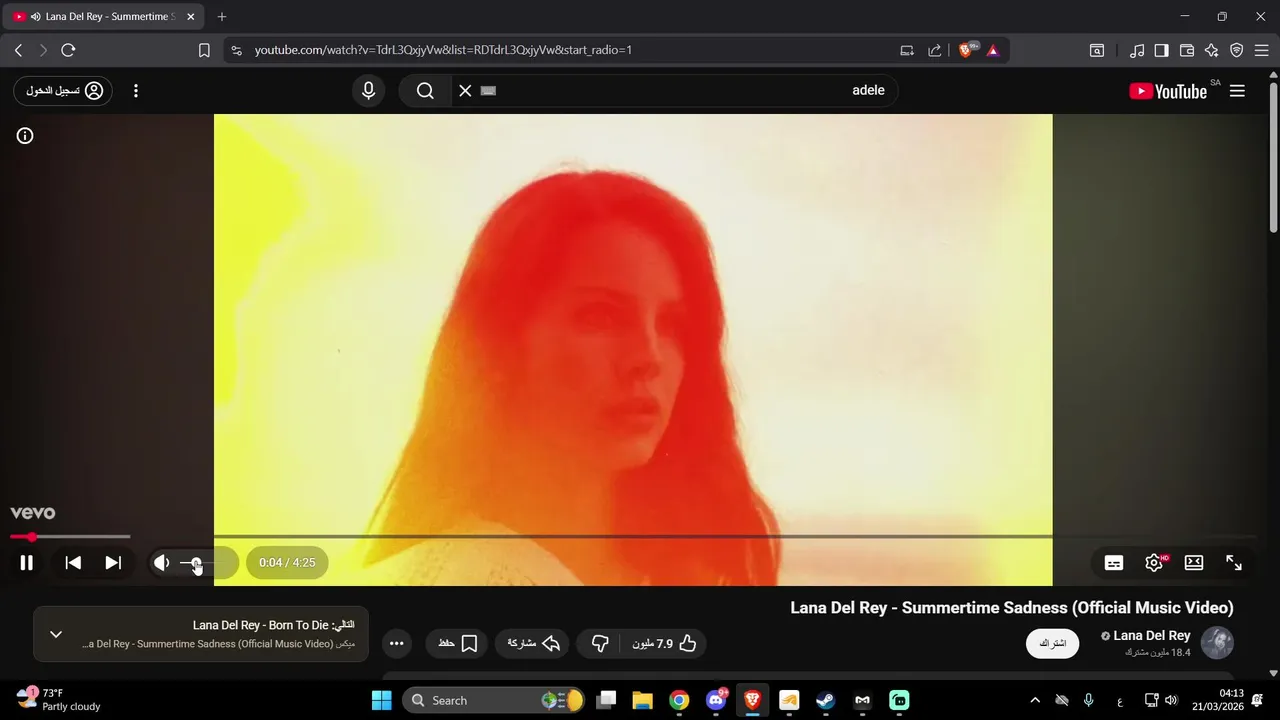Open File Explorer from the taskbar

coord(642,700)
